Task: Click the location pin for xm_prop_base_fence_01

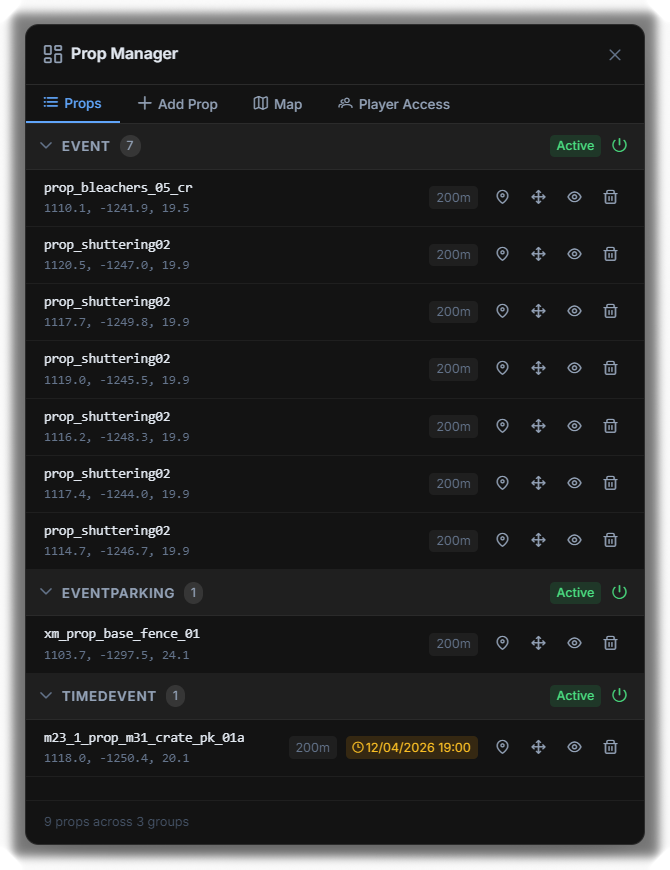Action: 502,643
